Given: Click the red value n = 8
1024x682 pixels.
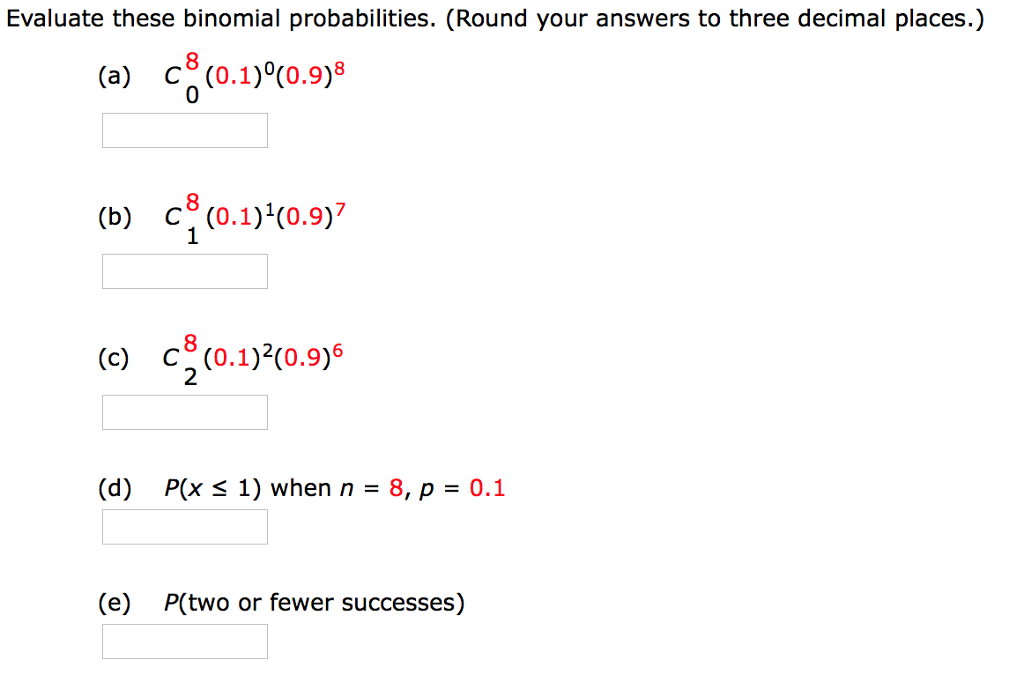Looking at the screenshot, I should pyautogui.click(x=394, y=487).
